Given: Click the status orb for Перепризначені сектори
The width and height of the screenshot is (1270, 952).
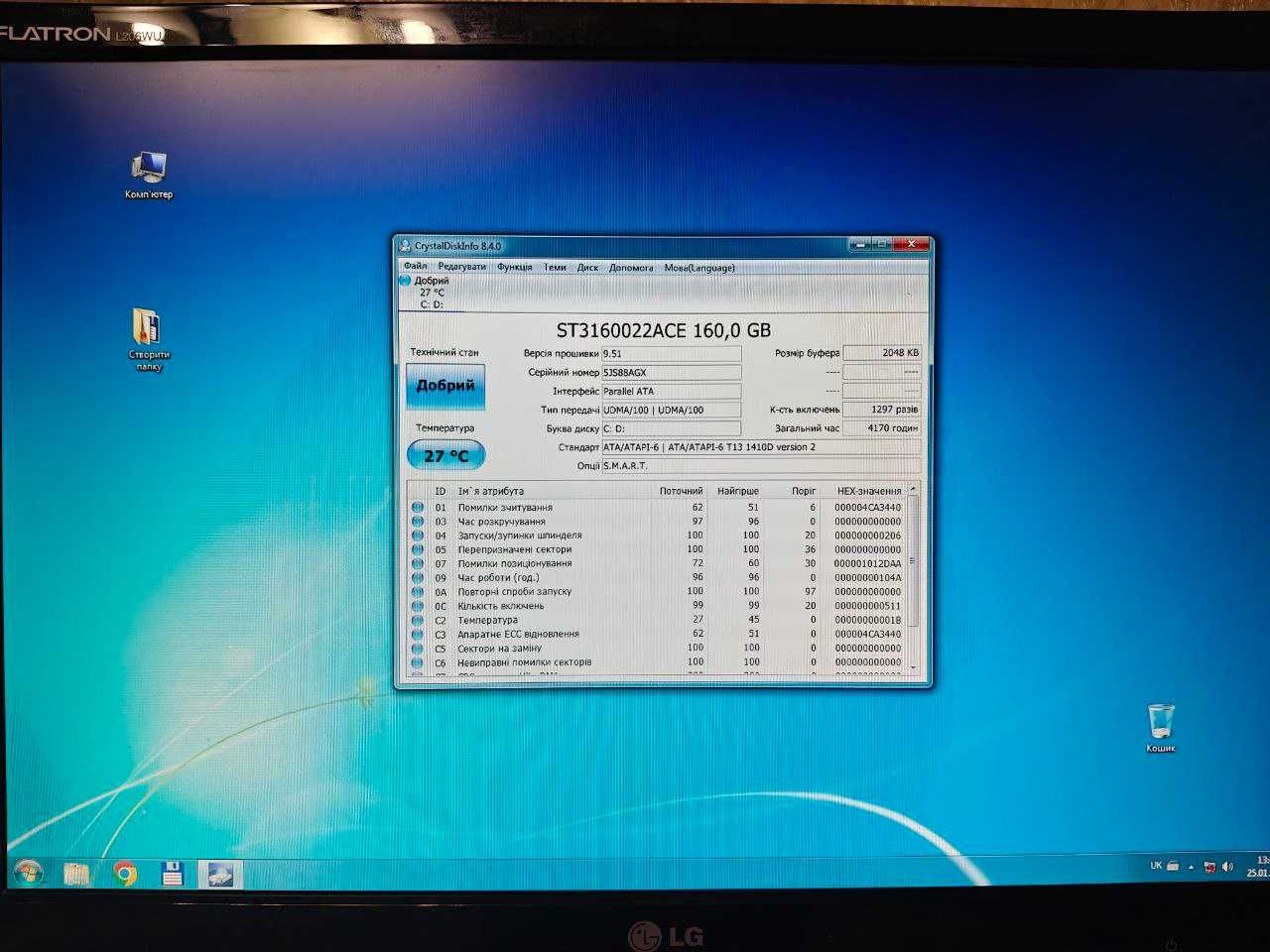Looking at the screenshot, I should (x=418, y=548).
